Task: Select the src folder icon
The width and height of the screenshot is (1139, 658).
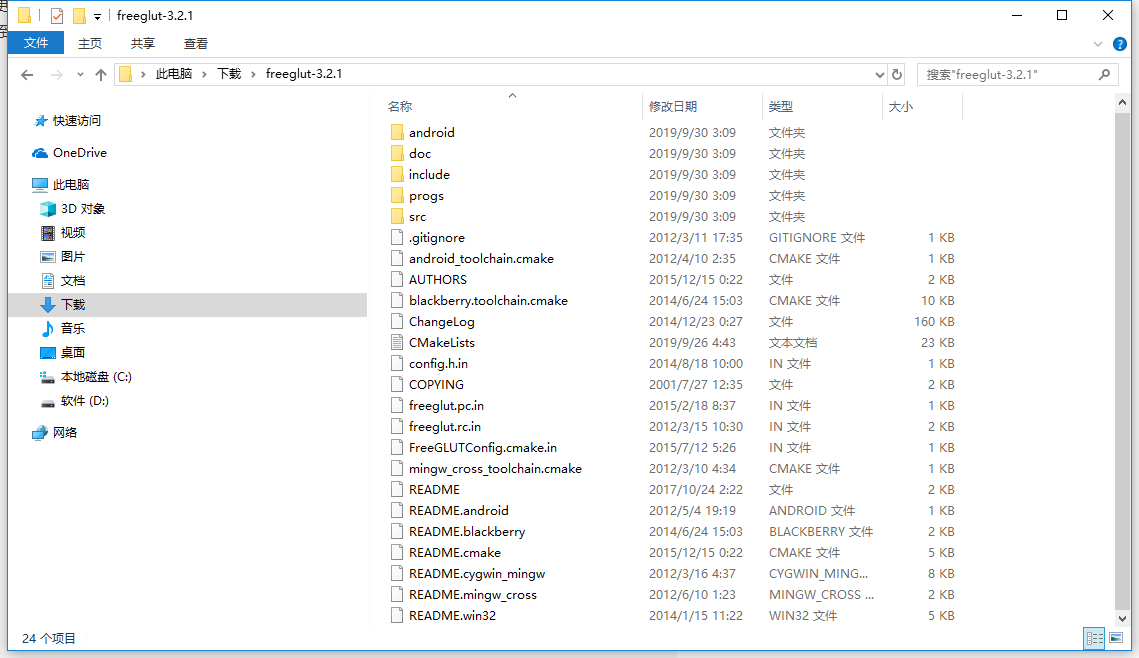Action: tap(397, 216)
